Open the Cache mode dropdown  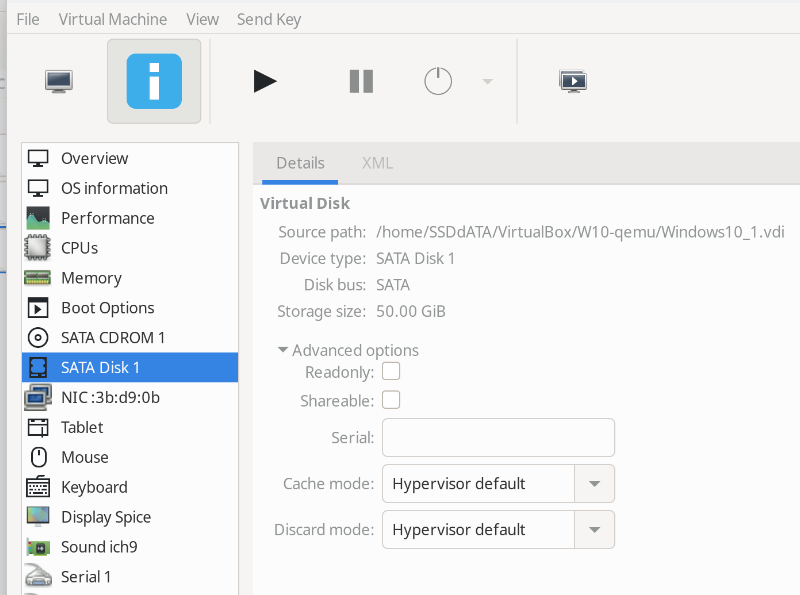pyautogui.click(x=498, y=484)
